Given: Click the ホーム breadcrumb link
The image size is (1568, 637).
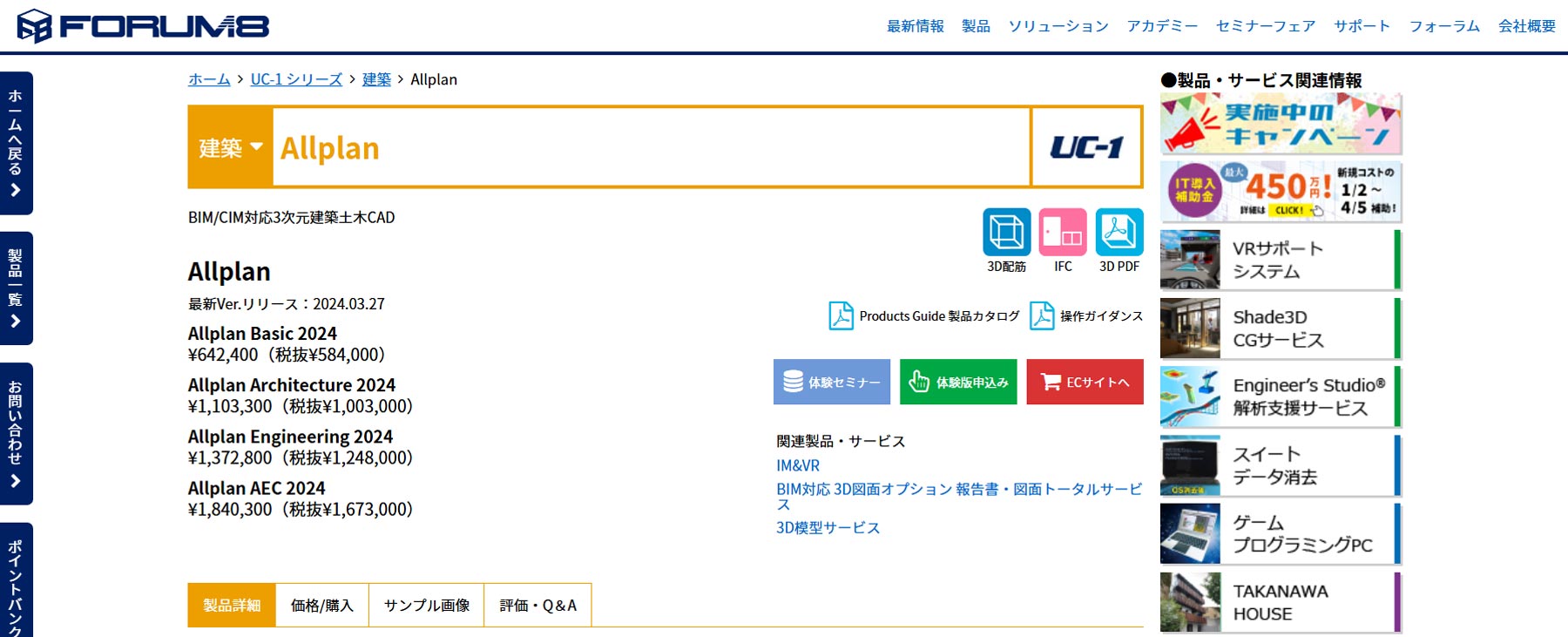Looking at the screenshot, I should [209, 79].
